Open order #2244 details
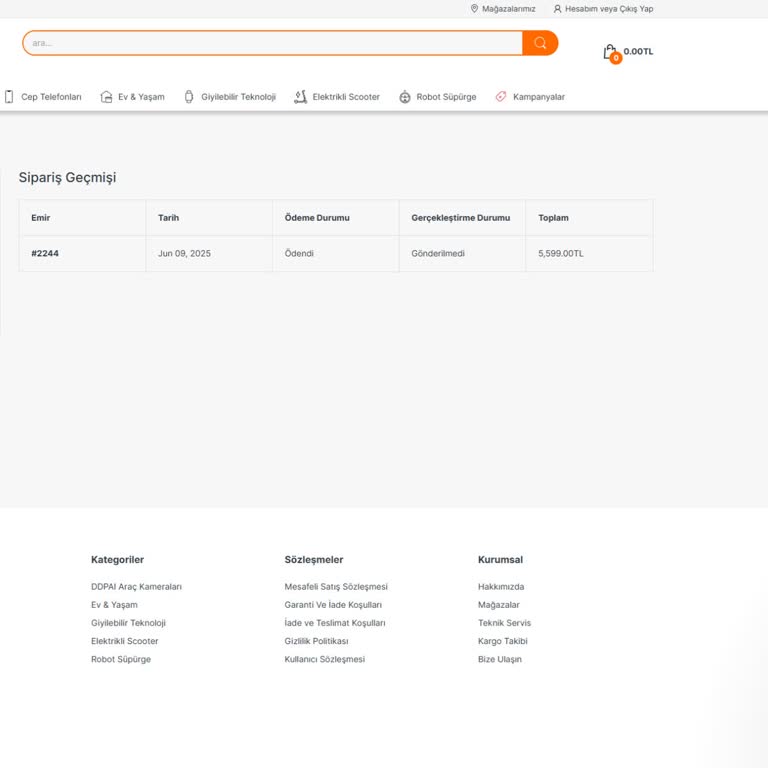The height and width of the screenshot is (768, 768). click(x=45, y=254)
